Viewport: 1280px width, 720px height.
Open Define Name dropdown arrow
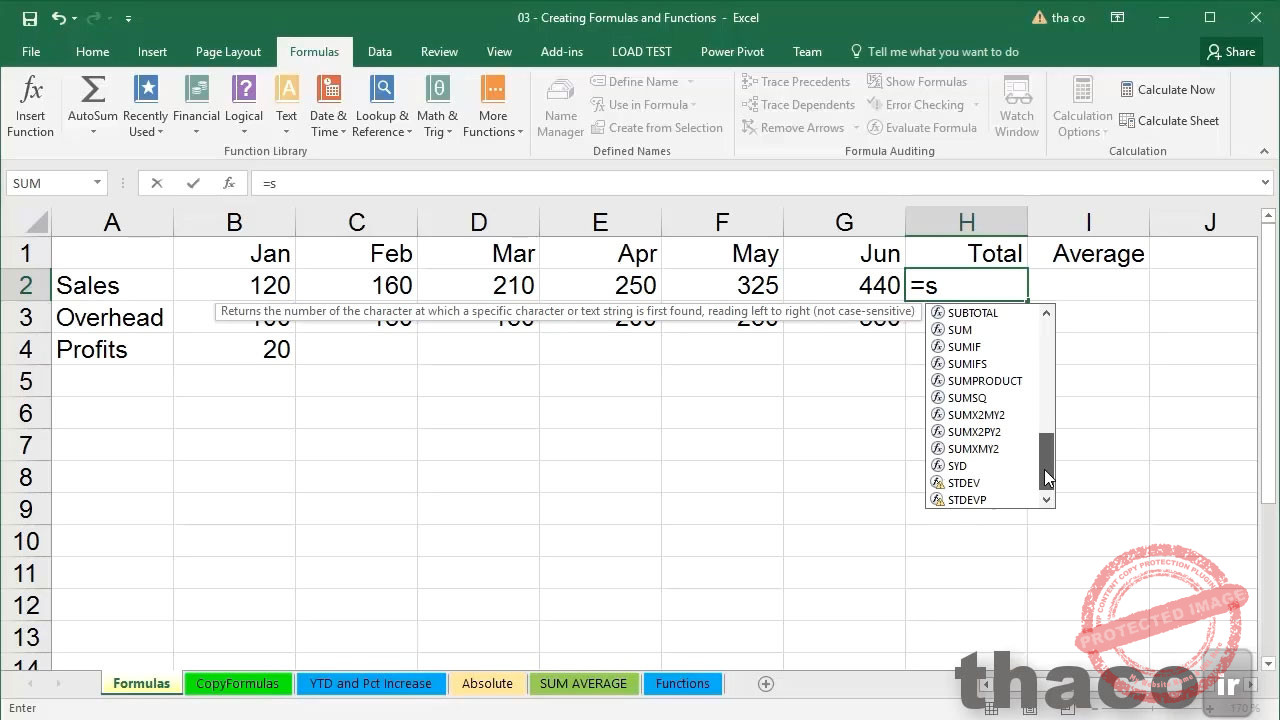click(690, 82)
